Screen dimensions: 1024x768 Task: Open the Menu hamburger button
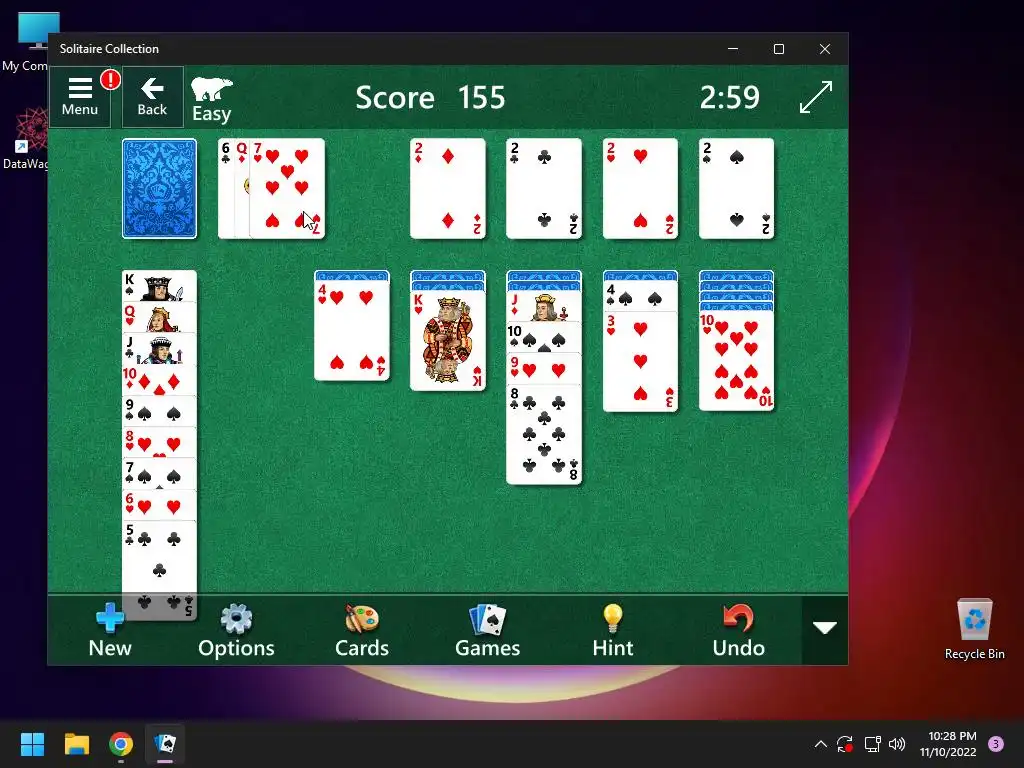coord(80,97)
